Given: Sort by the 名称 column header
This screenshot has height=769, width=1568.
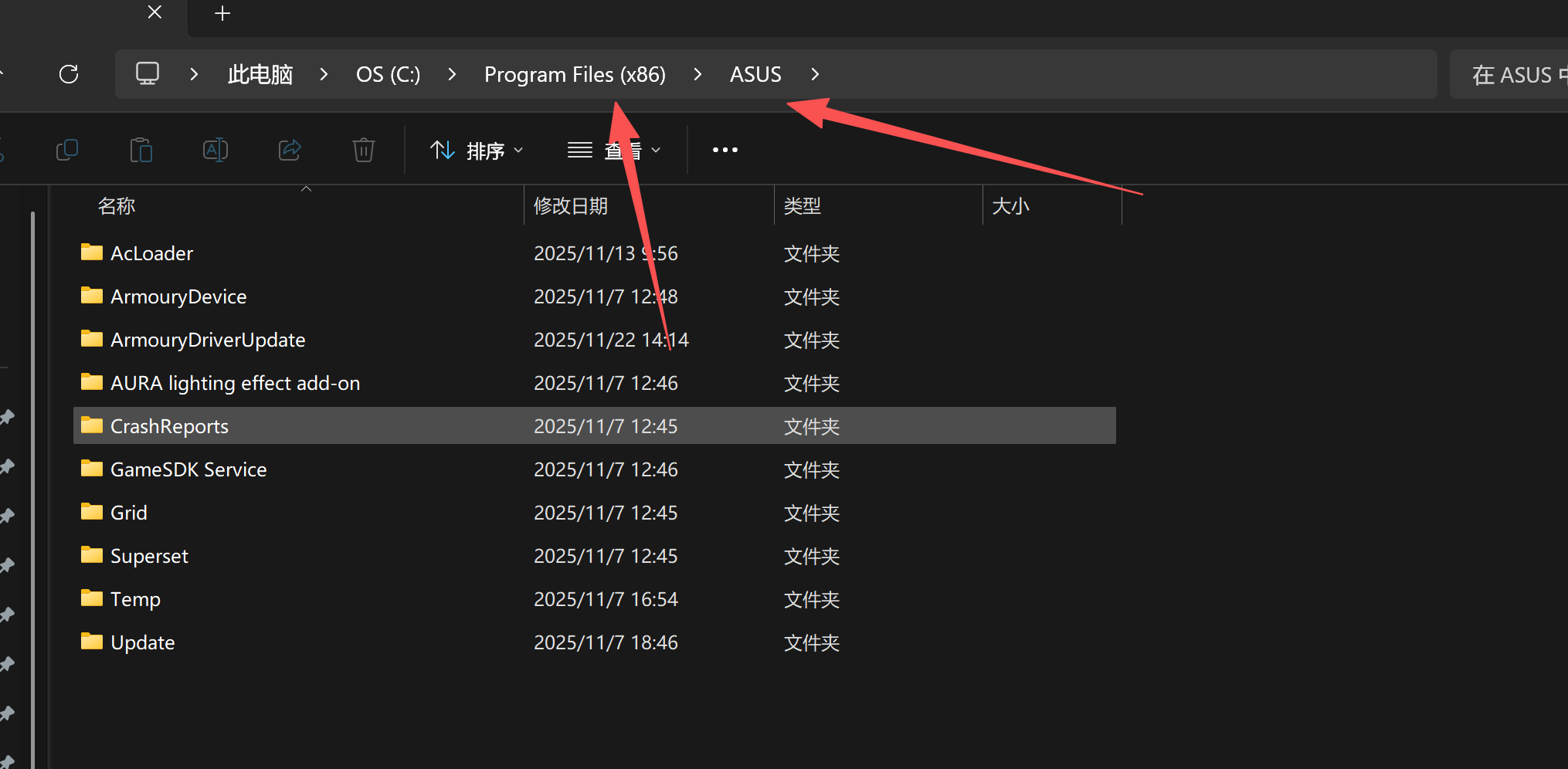Looking at the screenshot, I should click(x=117, y=206).
